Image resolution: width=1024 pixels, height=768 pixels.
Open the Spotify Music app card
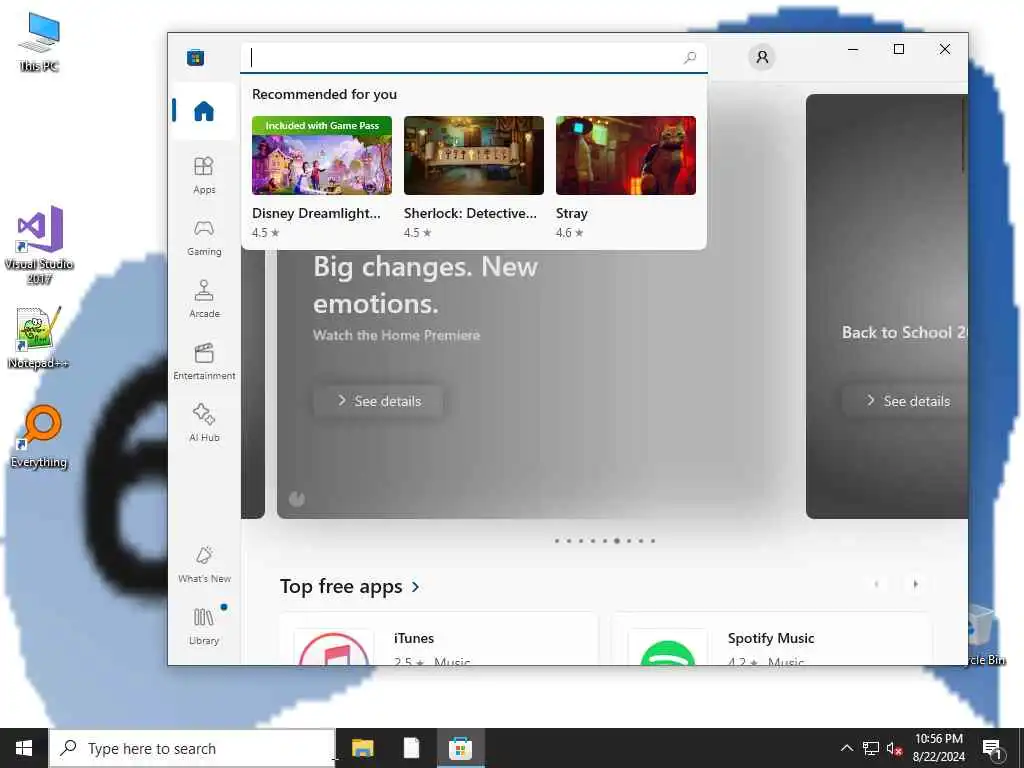click(772, 640)
